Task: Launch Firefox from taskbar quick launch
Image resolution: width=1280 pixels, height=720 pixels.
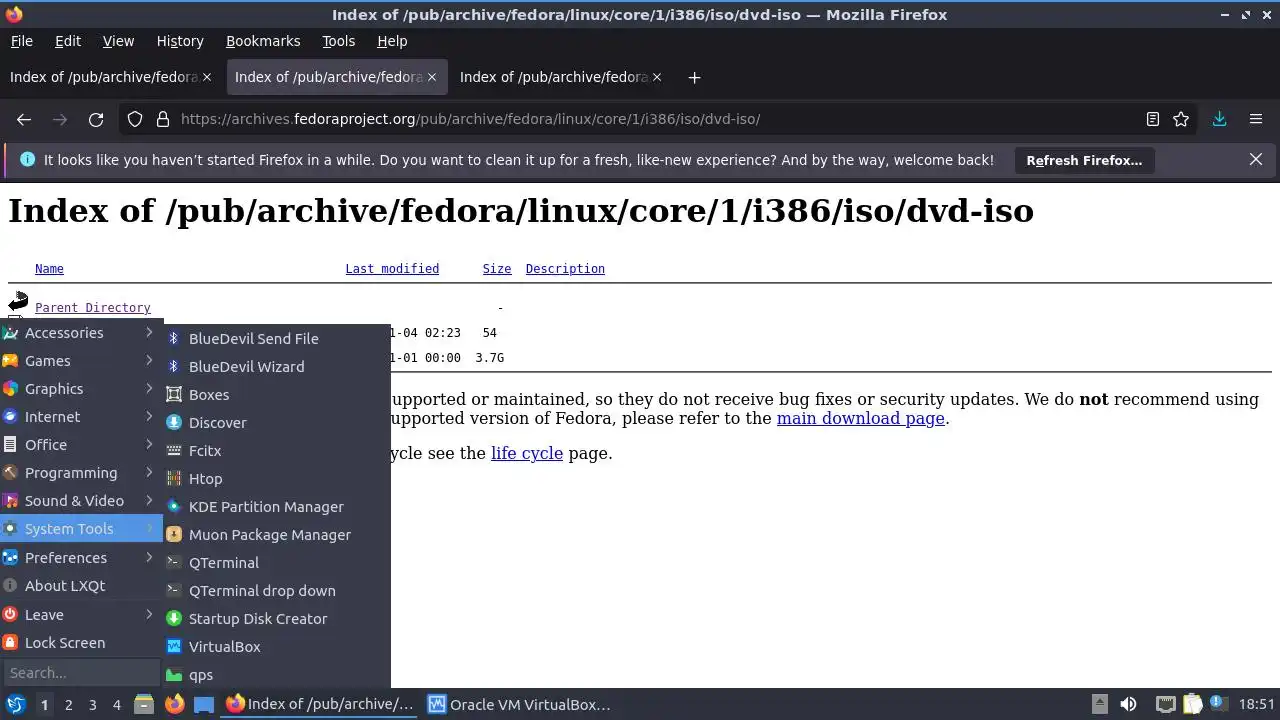Action: coord(174,704)
